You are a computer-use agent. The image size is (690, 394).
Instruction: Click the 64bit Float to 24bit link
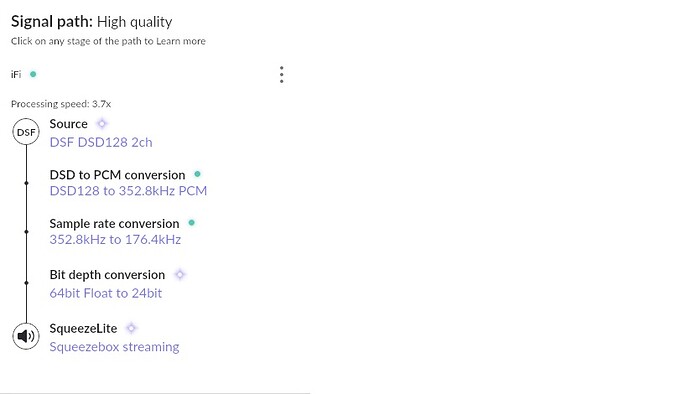click(106, 293)
